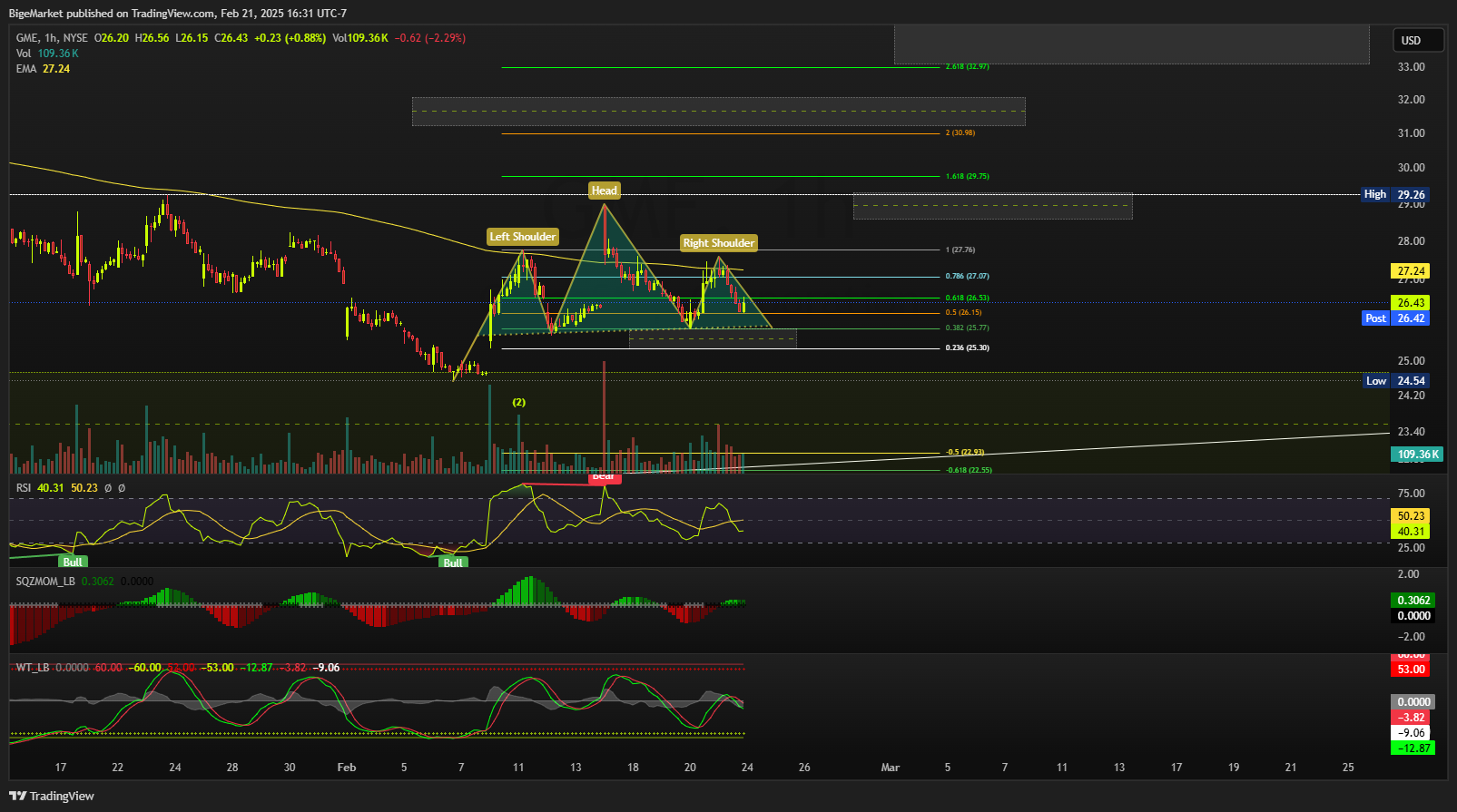Click the H26.56 high value in the legend
1457x812 pixels.
[x=152, y=38]
